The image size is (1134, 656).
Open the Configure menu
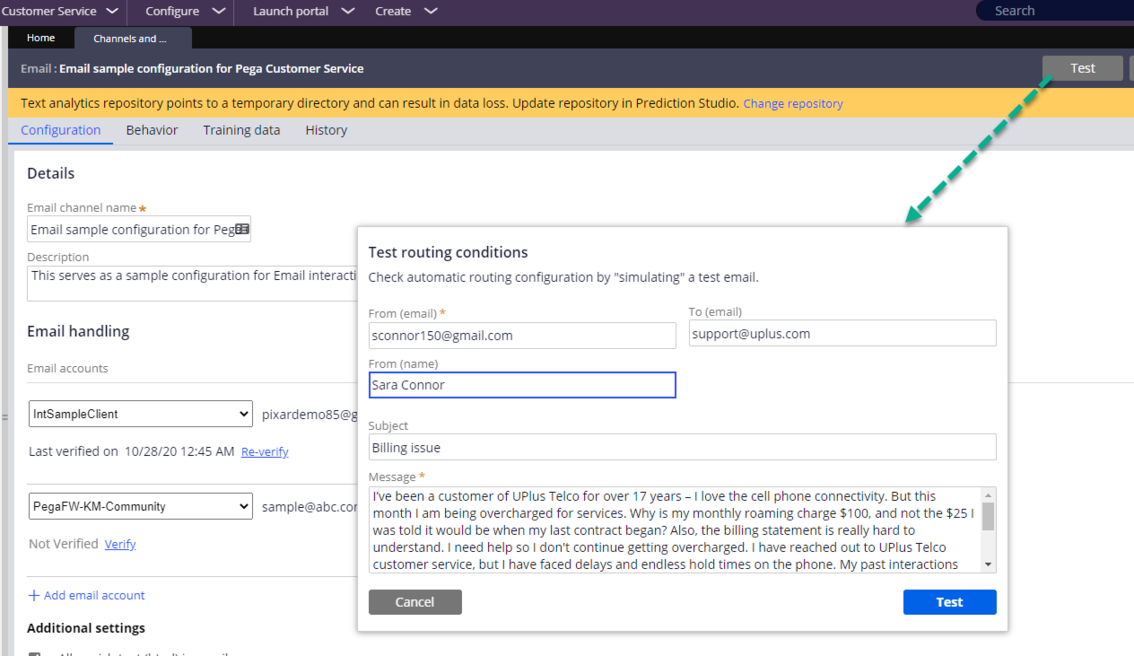(x=184, y=12)
